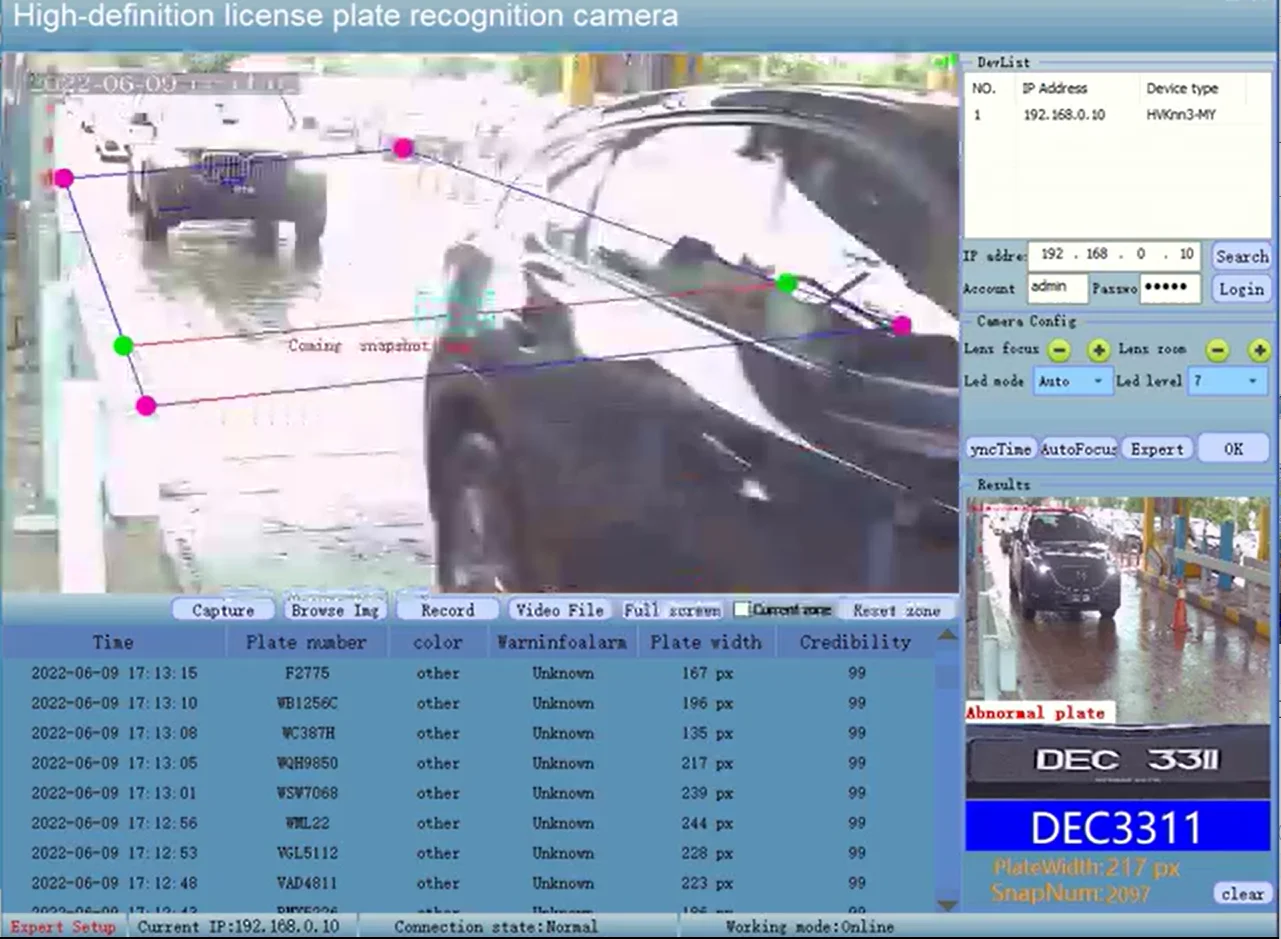This screenshot has width=1281, height=939.
Task: Clear the snapshot counter with clear
Action: tap(1242, 894)
